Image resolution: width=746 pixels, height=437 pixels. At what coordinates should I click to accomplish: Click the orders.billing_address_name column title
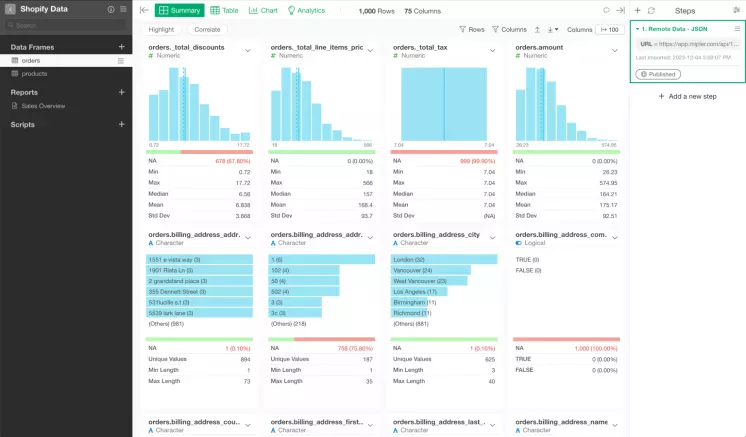[561, 422]
